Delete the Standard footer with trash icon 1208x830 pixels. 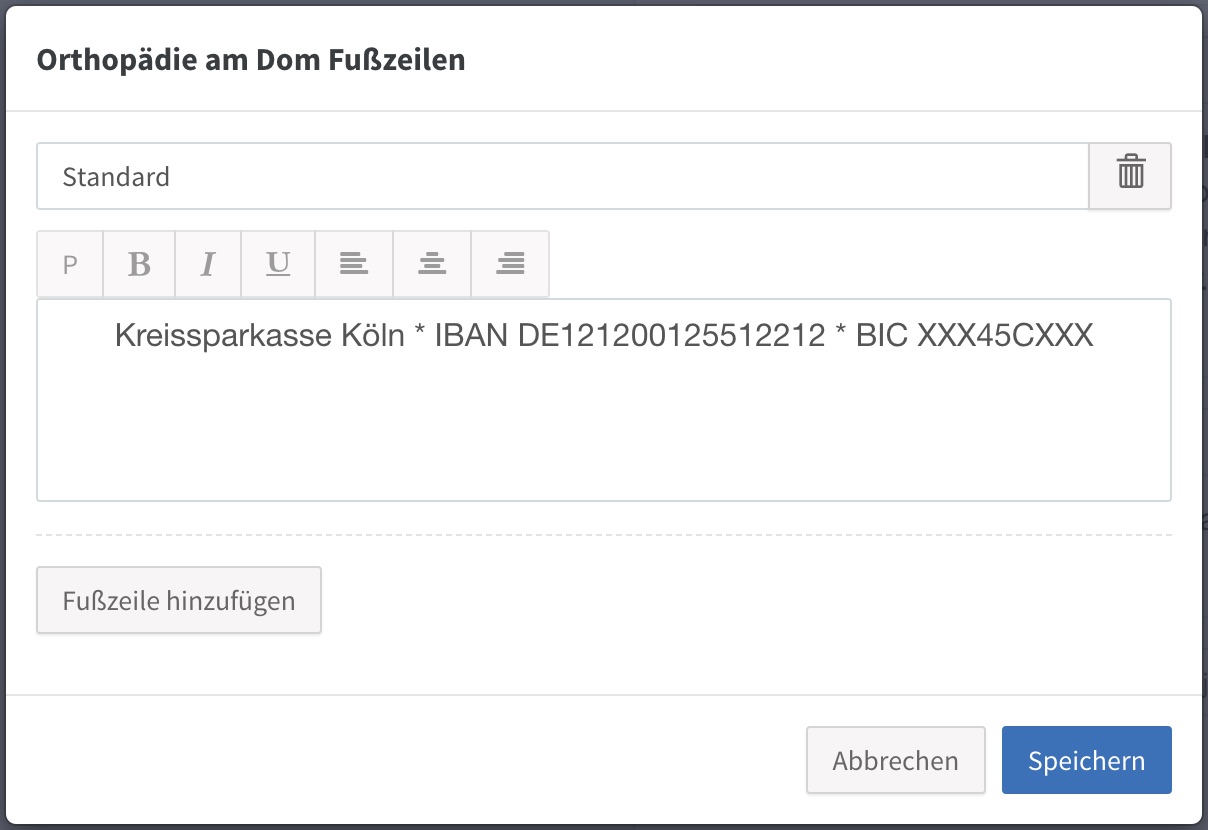tap(1130, 176)
